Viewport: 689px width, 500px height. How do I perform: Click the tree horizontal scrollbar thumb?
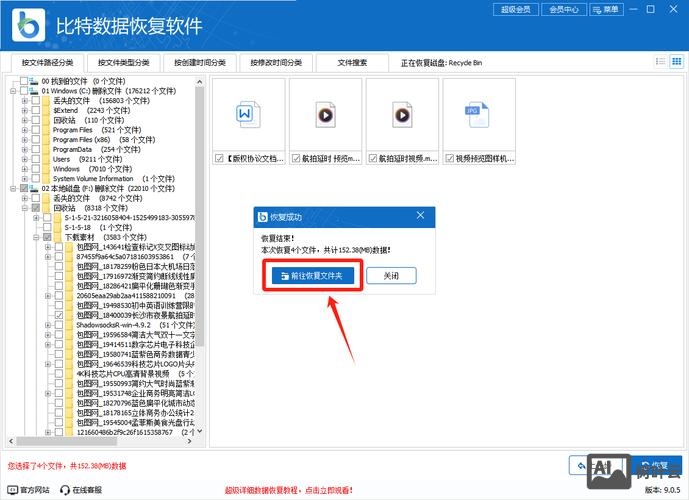click(66, 441)
